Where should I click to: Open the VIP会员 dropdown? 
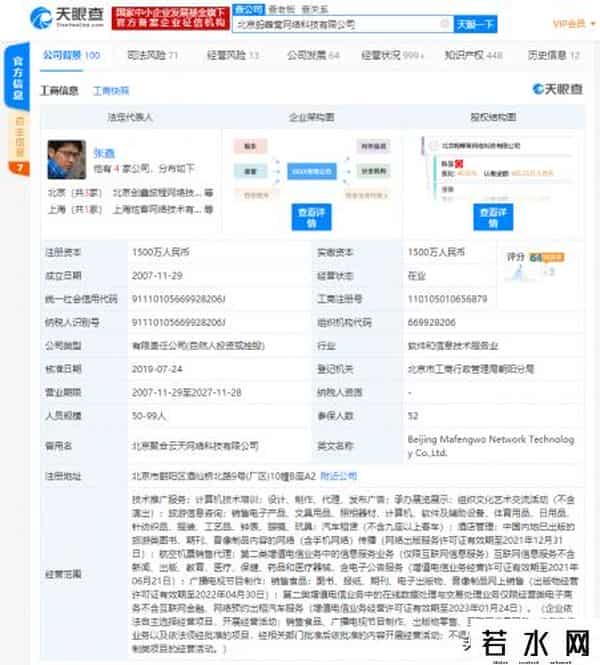tap(574, 24)
